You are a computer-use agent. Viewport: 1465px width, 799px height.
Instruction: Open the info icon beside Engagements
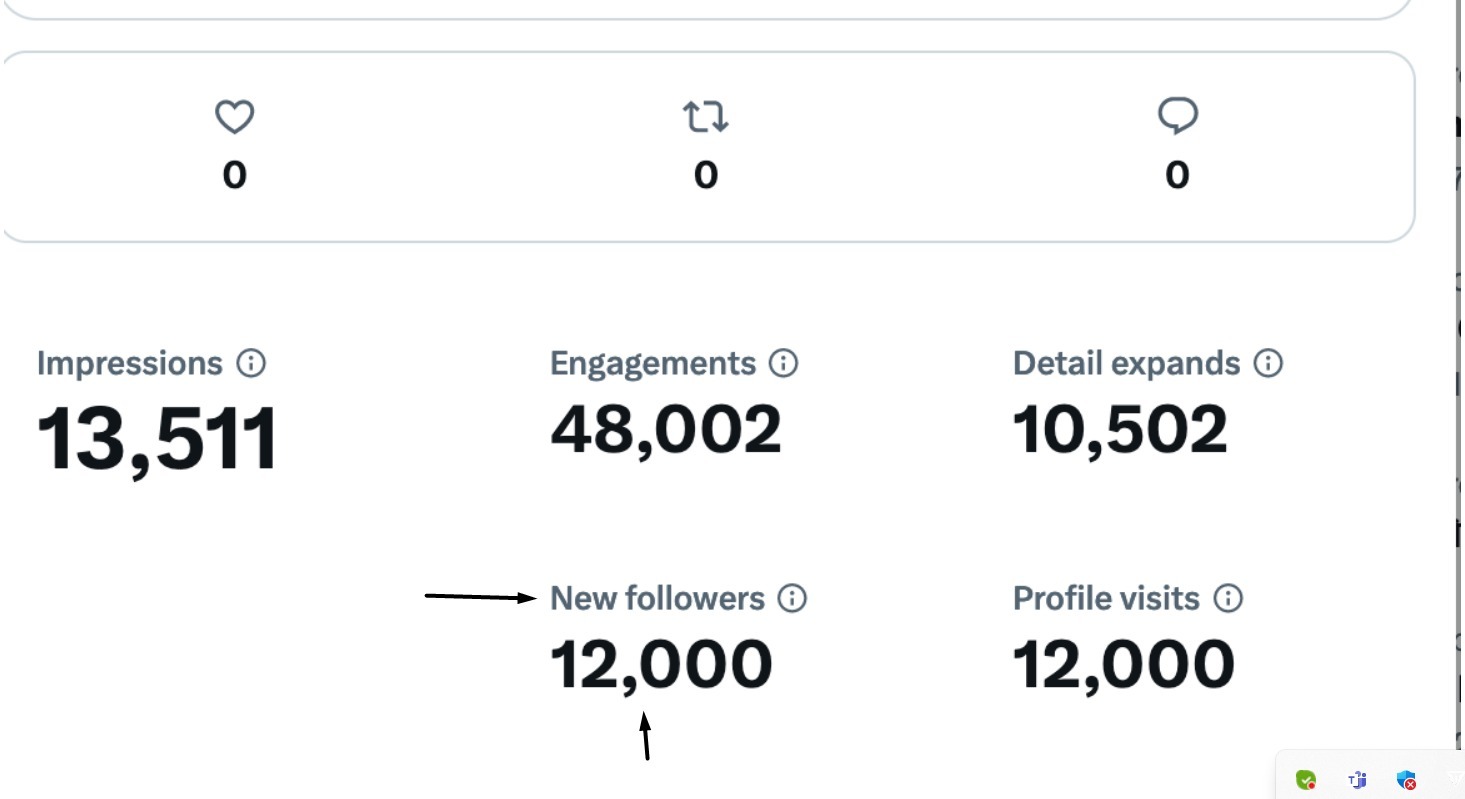pyautogui.click(x=784, y=363)
